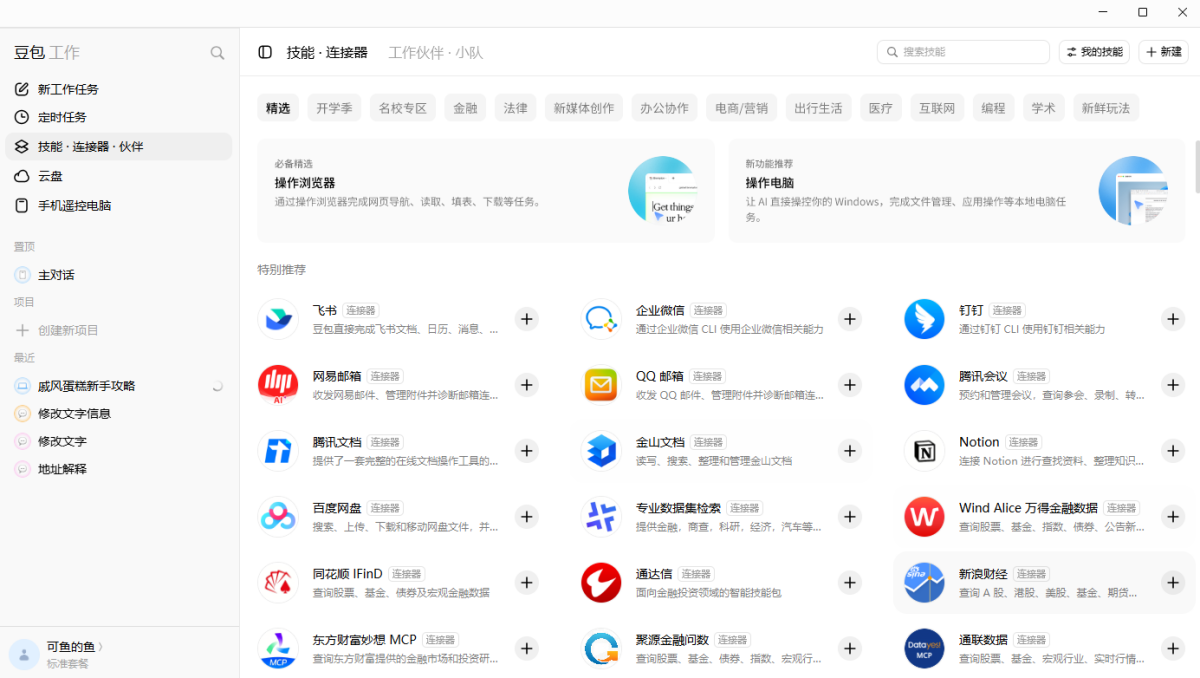Select the 新媒体创作 category chip

(x=584, y=108)
